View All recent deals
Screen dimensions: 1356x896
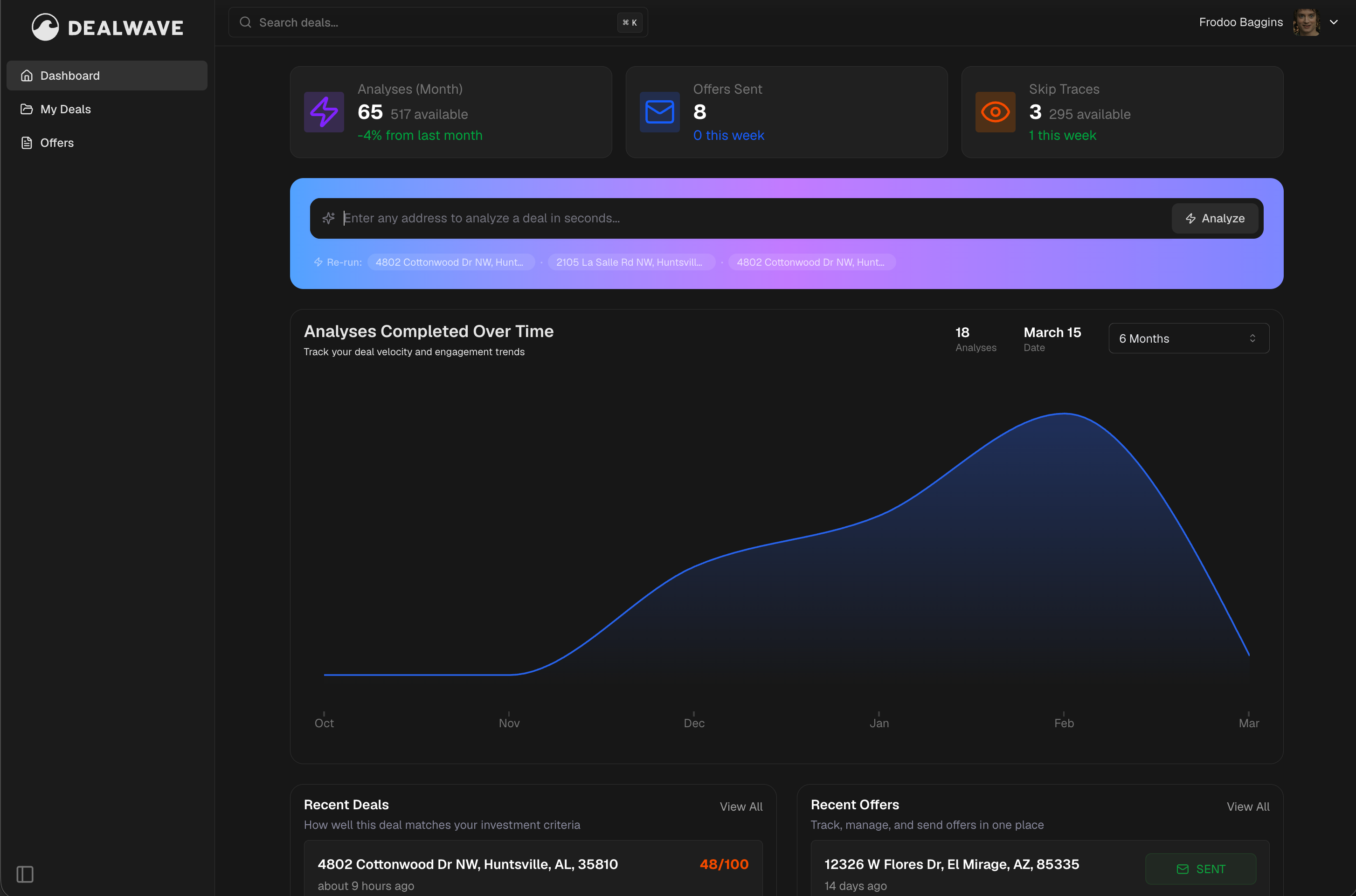point(740,806)
